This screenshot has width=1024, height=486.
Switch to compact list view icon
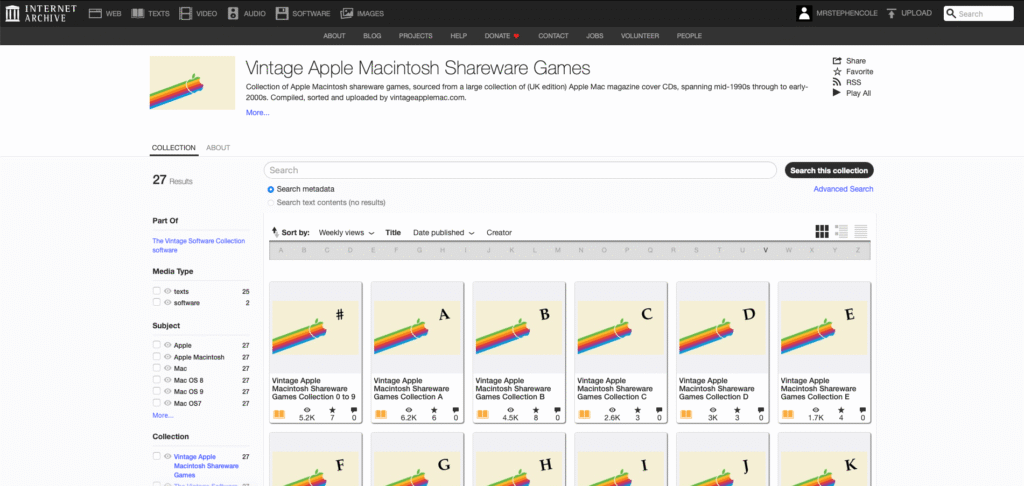(861, 231)
